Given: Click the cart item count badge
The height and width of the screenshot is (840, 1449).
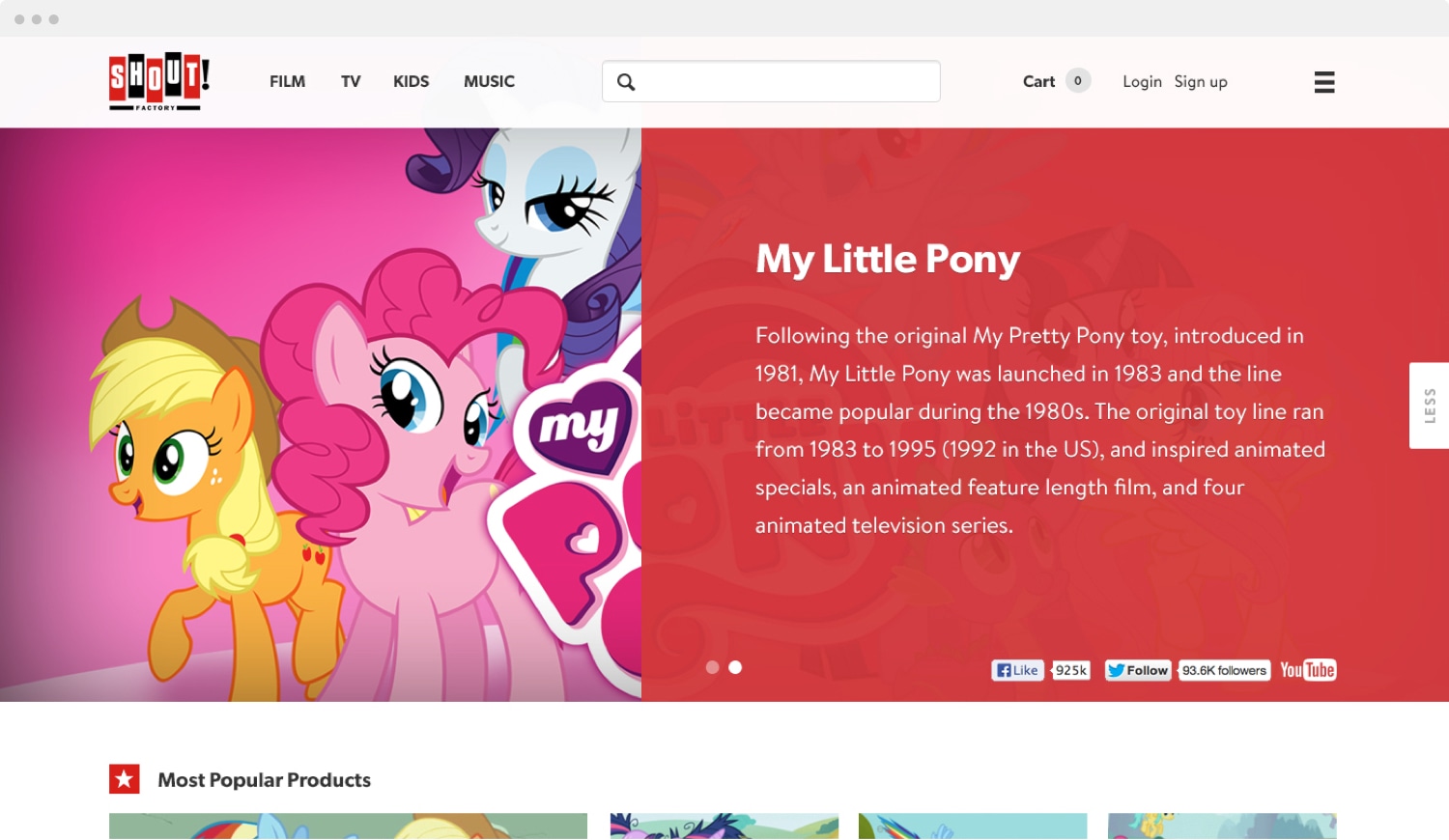Looking at the screenshot, I should [x=1078, y=81].
